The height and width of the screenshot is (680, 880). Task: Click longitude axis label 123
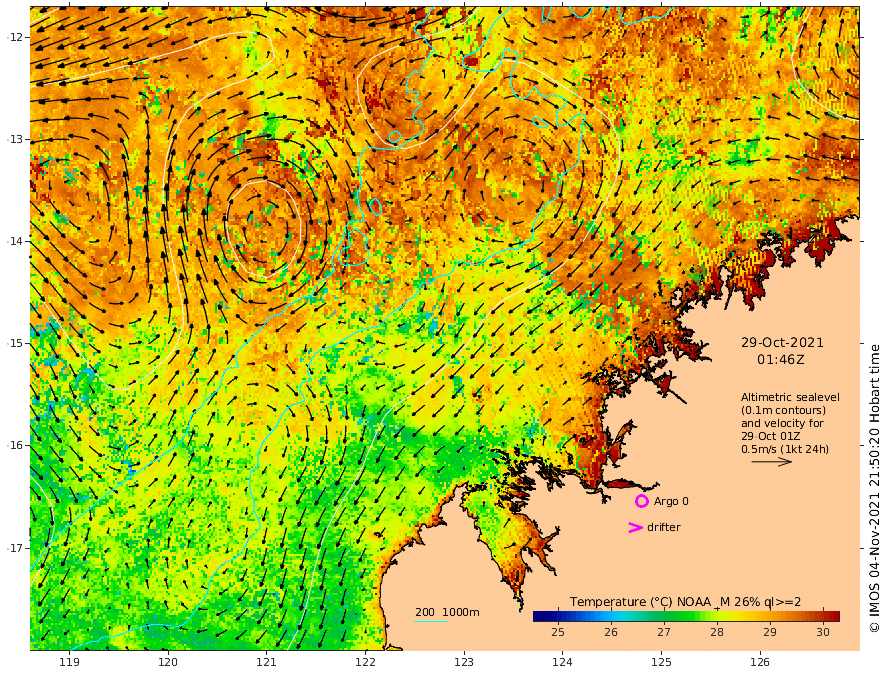[464, 662]
